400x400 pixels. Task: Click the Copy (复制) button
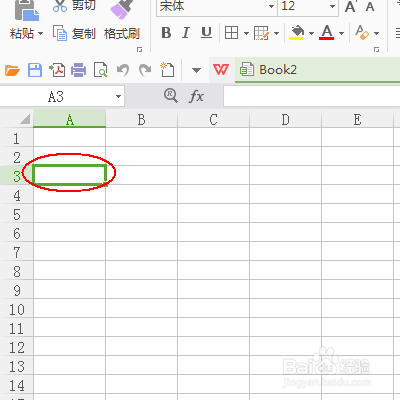(x=74, y=34)
